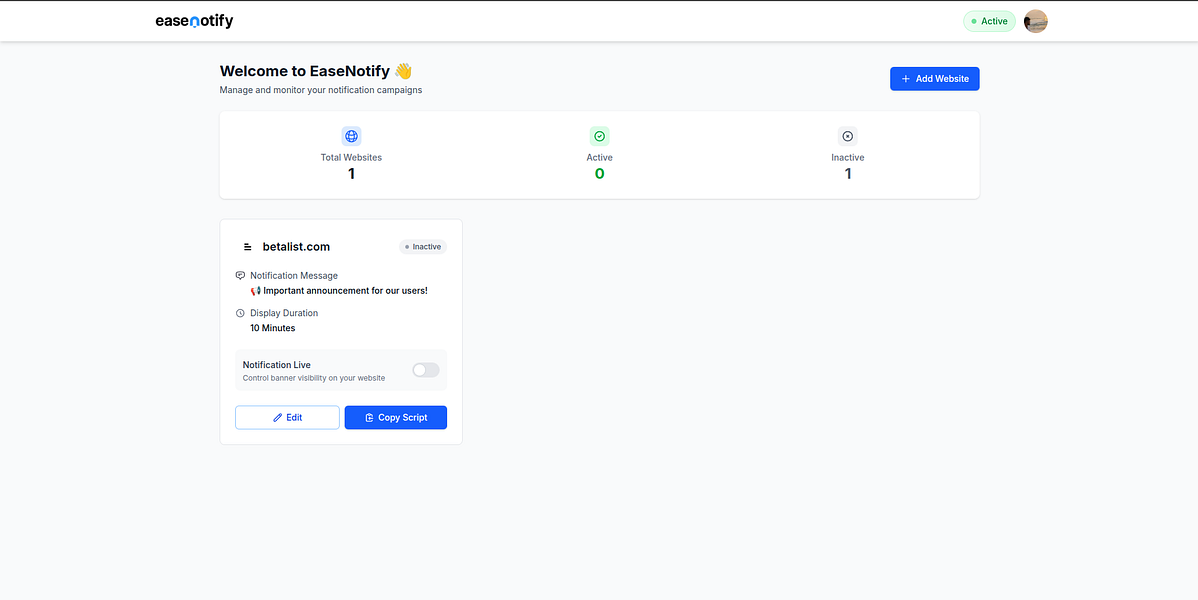
Task: Click the copy icon inside Copy Script button
Action: pos(370,417)
